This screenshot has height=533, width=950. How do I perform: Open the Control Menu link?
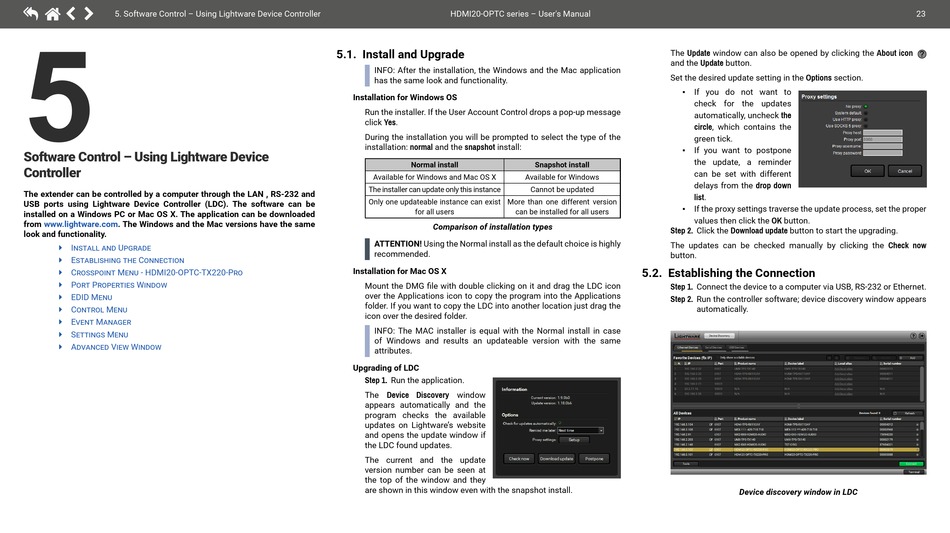point(99,310)
